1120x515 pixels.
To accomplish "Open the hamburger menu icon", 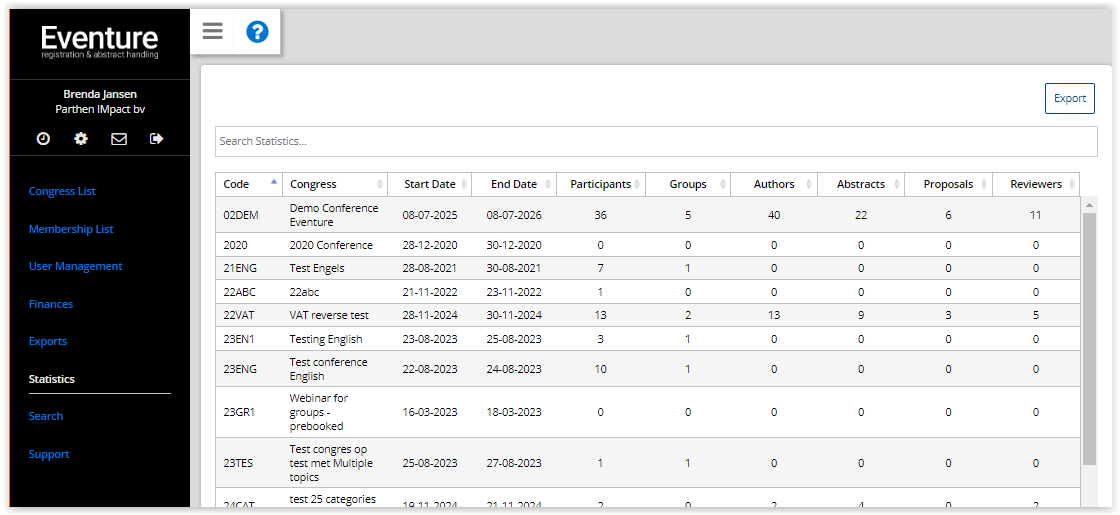I will (212, 31).
